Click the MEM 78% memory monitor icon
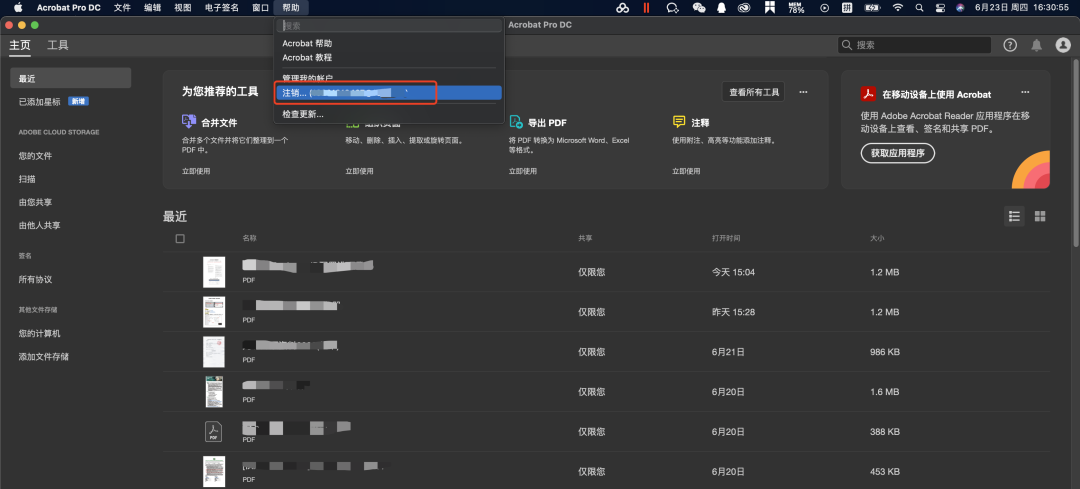This screenshot has width=1080, height=489. 796,8
